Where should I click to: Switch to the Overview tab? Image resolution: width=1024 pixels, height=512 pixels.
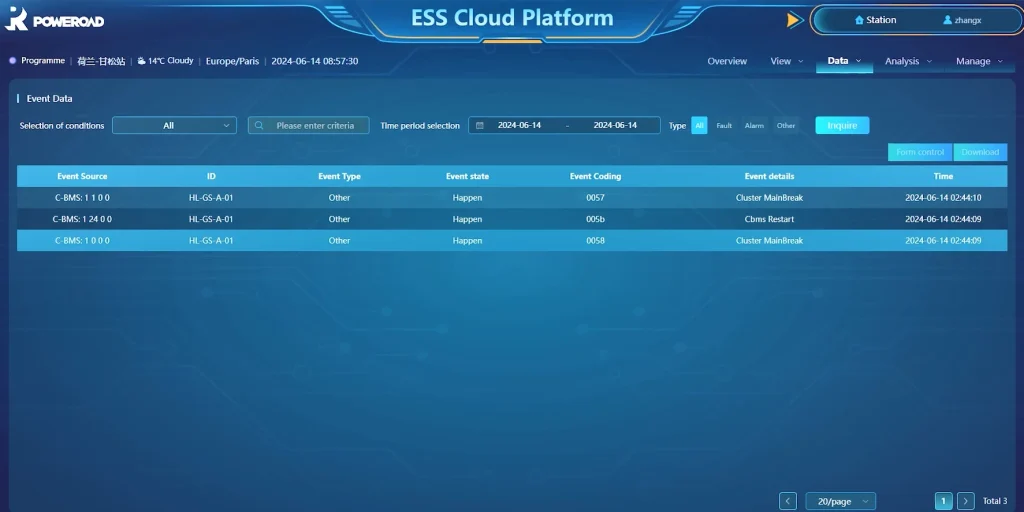click(727, 61)
